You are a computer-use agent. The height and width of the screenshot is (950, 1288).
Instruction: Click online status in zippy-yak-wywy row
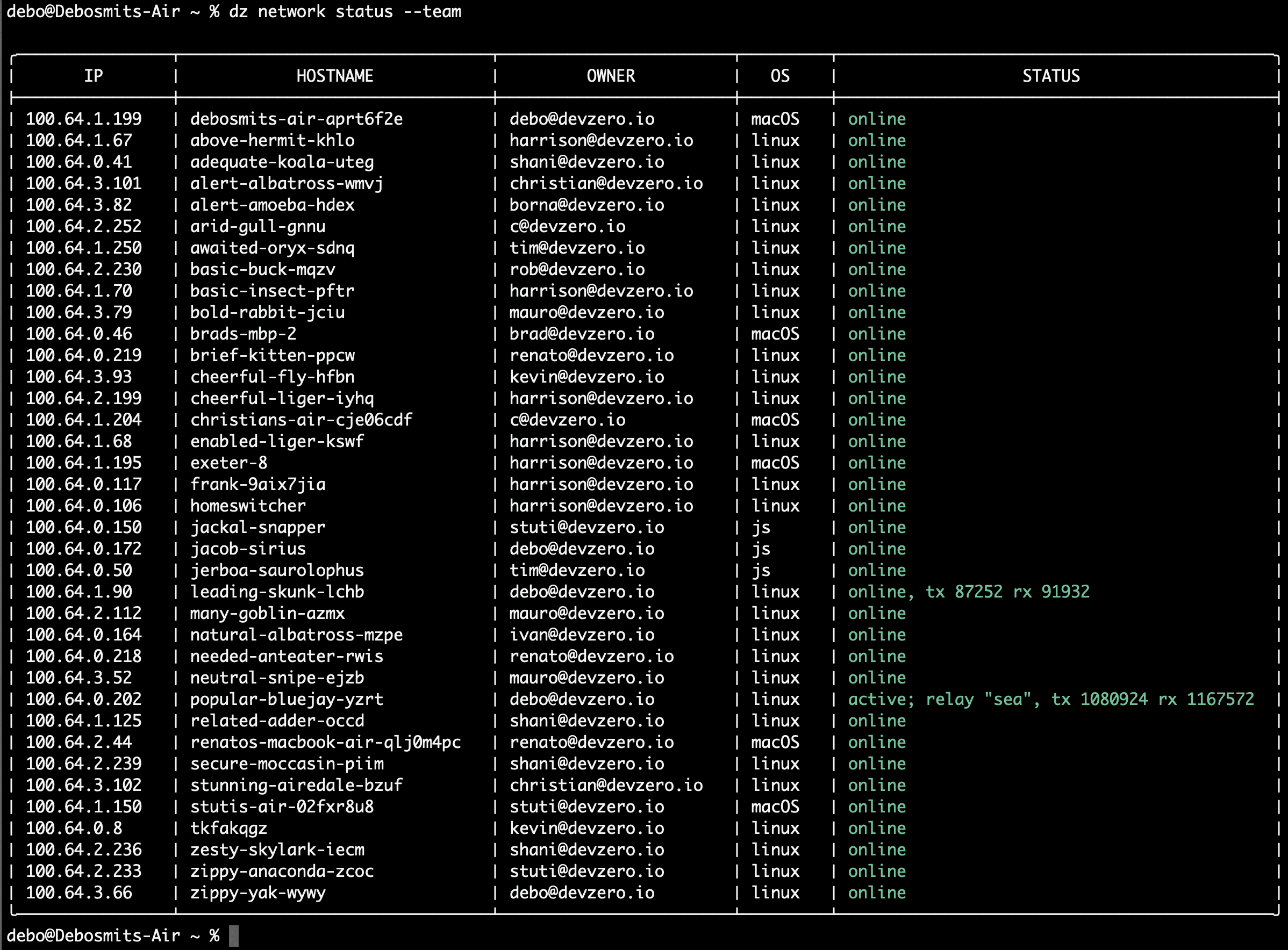pyautogui.click(x=877, y=893)
